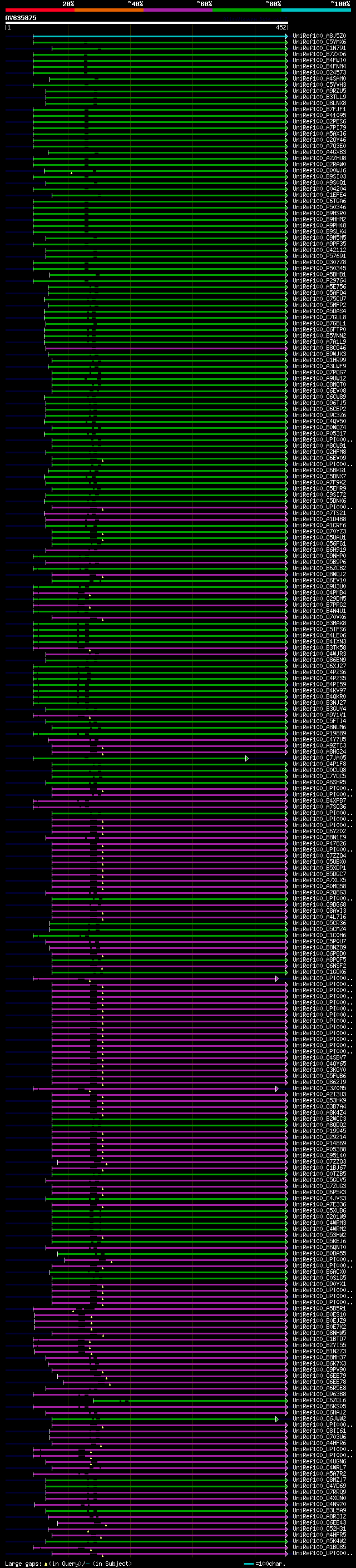Select hit label UniRef100_Q8LNX8

[319, 103]
